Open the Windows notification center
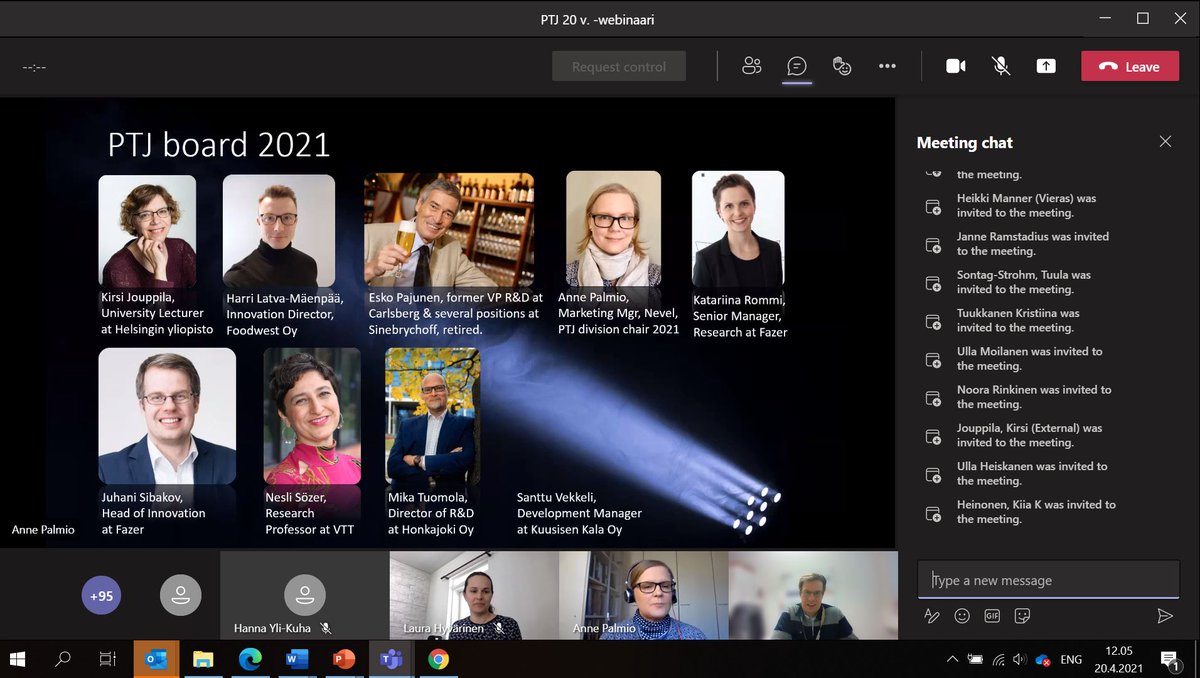Screen dimensions: 1200x678 (x=1170, y=659)
